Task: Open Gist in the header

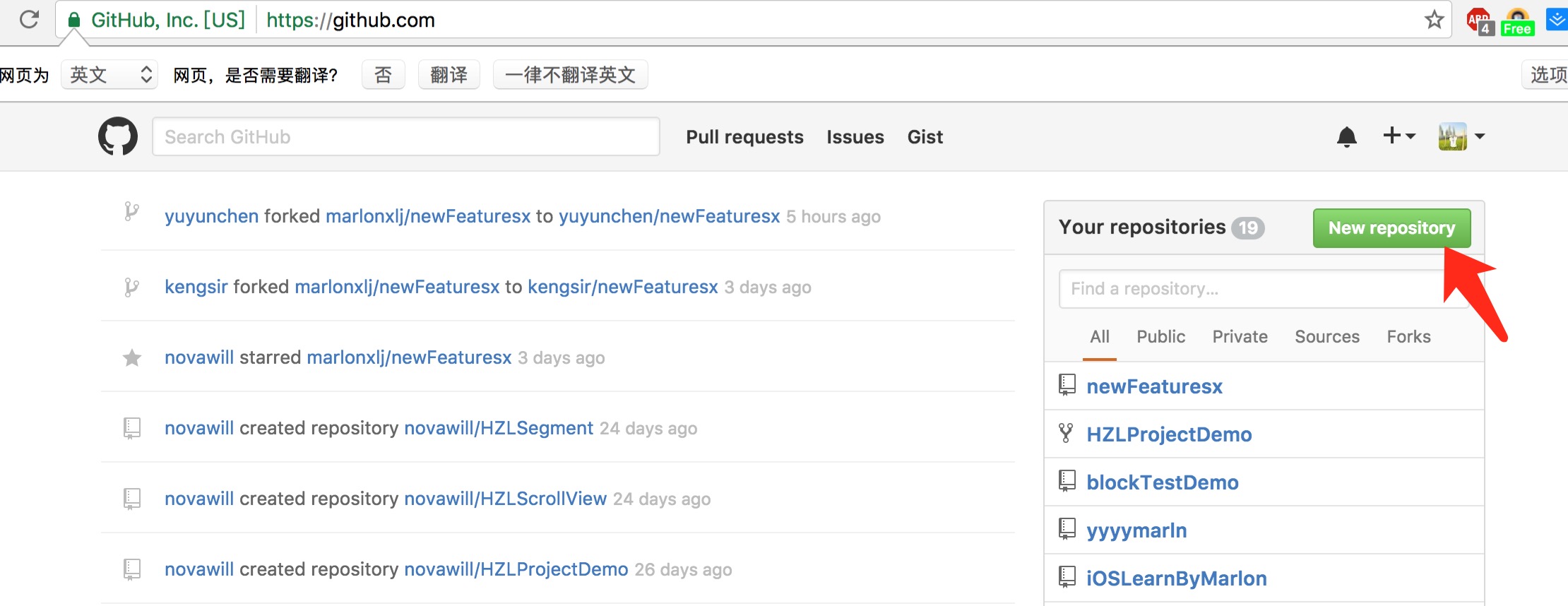Action: [x=925, y=137]
